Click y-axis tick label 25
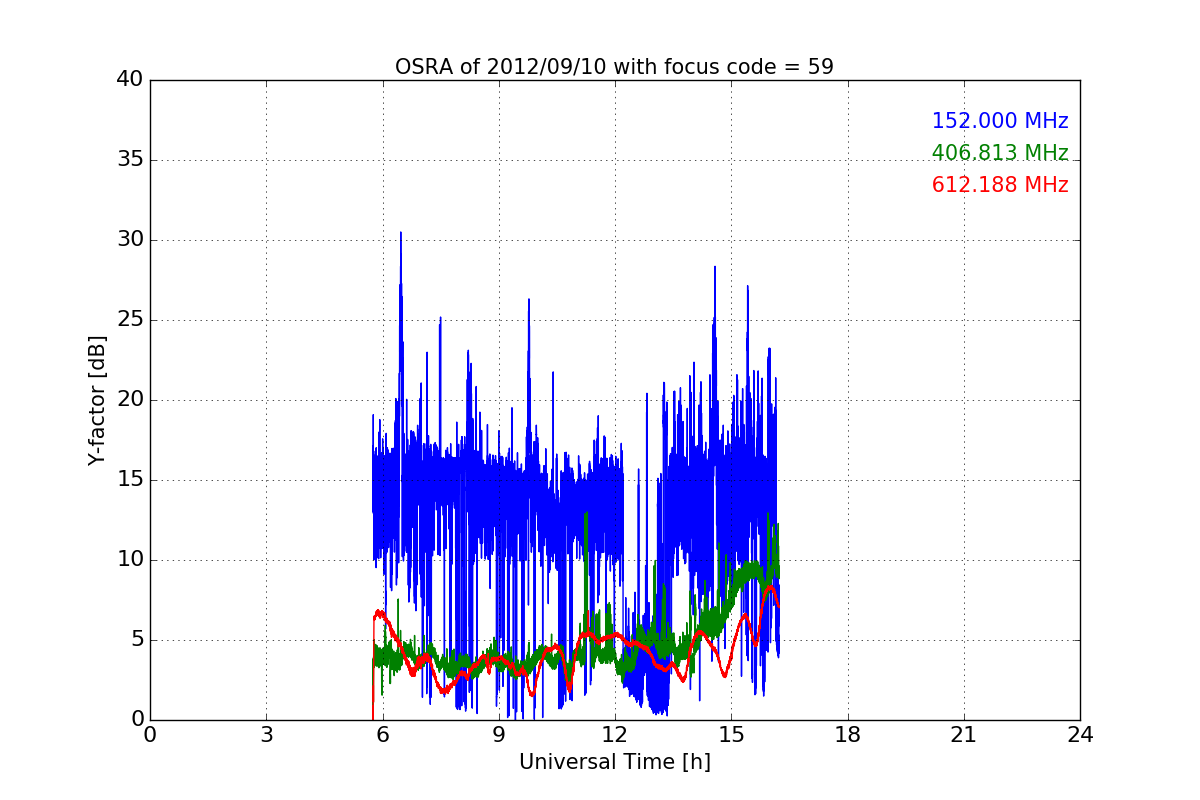 (x=130, y=320)
